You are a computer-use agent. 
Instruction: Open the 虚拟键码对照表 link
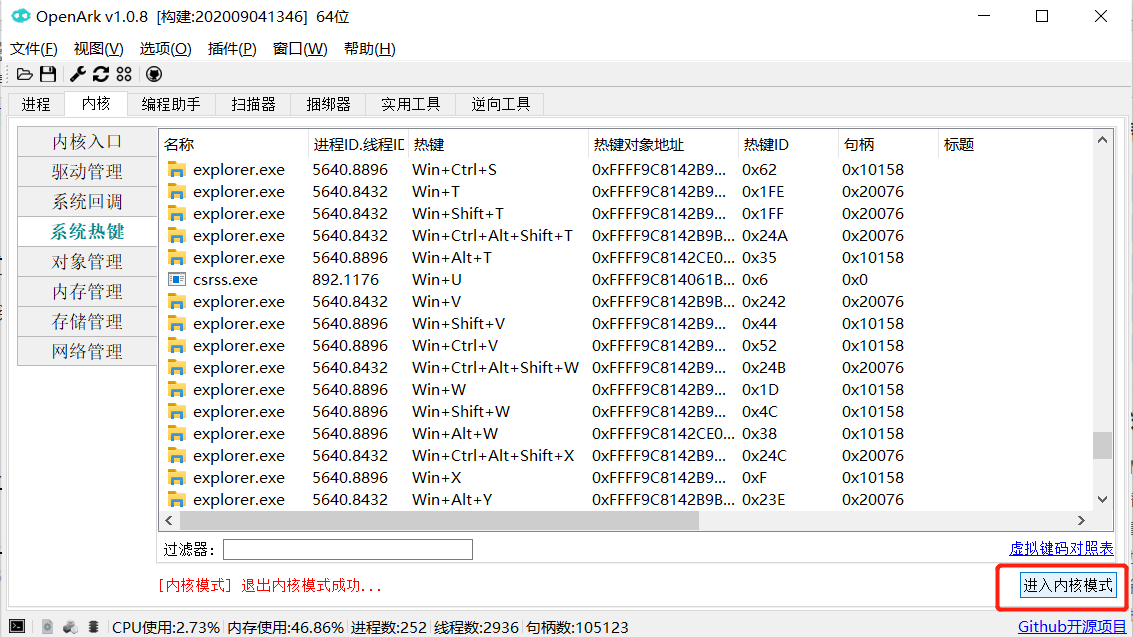coord(1061,548)
